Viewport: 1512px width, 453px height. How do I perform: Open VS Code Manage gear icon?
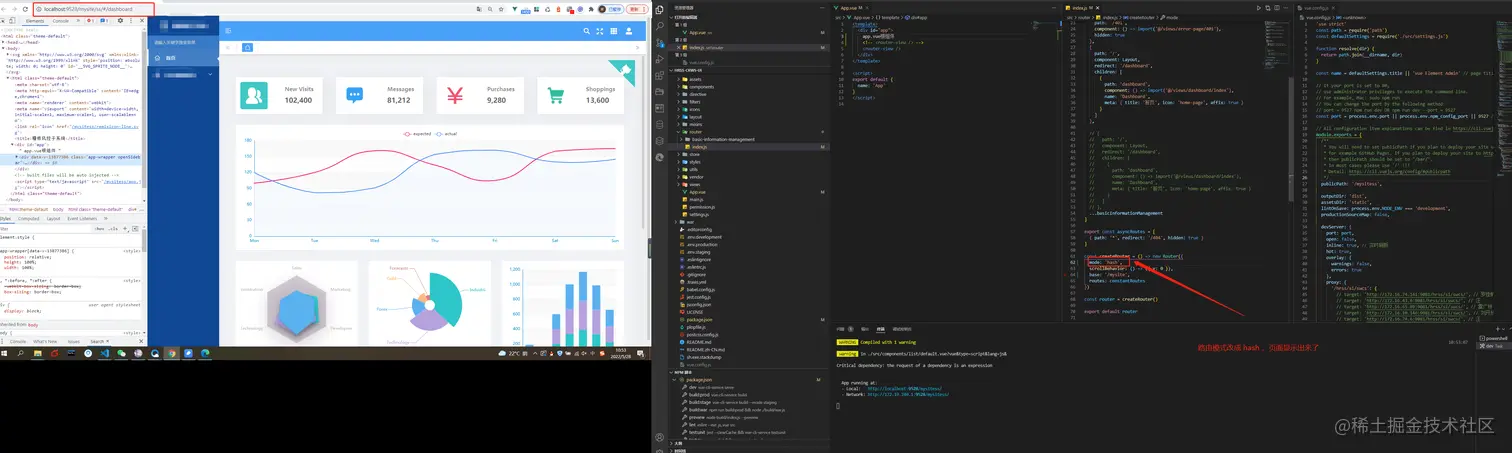point(659,449)
